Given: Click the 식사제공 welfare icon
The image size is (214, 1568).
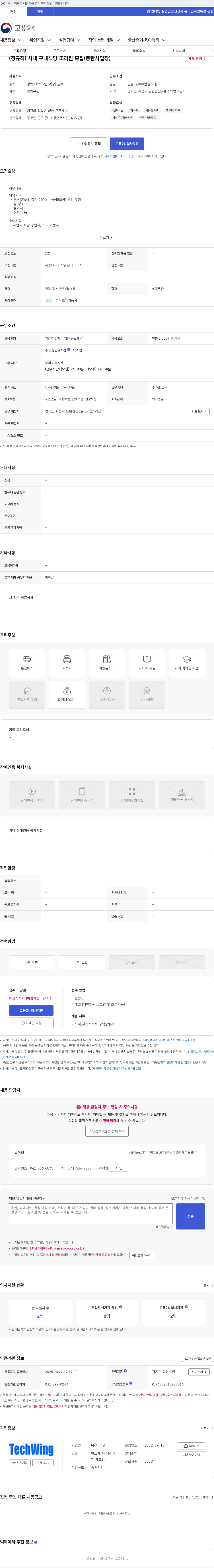Looking at the screenshot, I should tap(147, 694).
